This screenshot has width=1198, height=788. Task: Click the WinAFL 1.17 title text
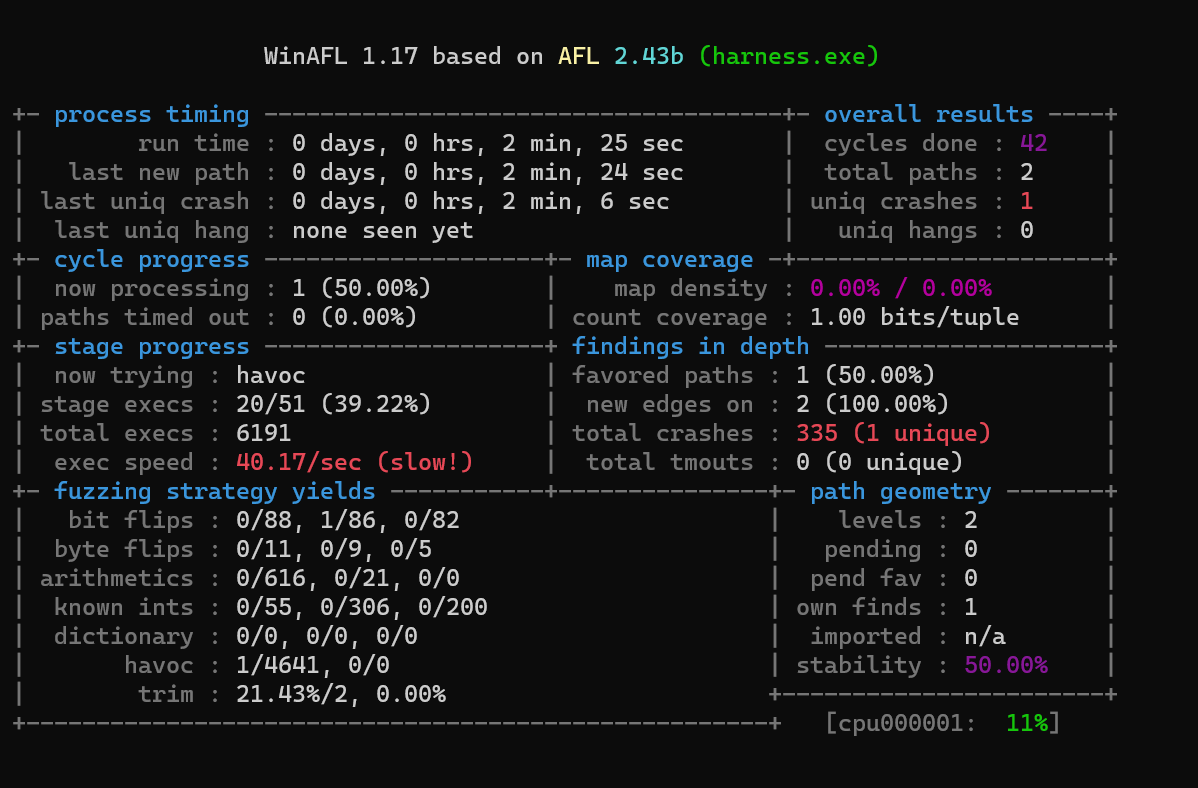coord(341,57)
